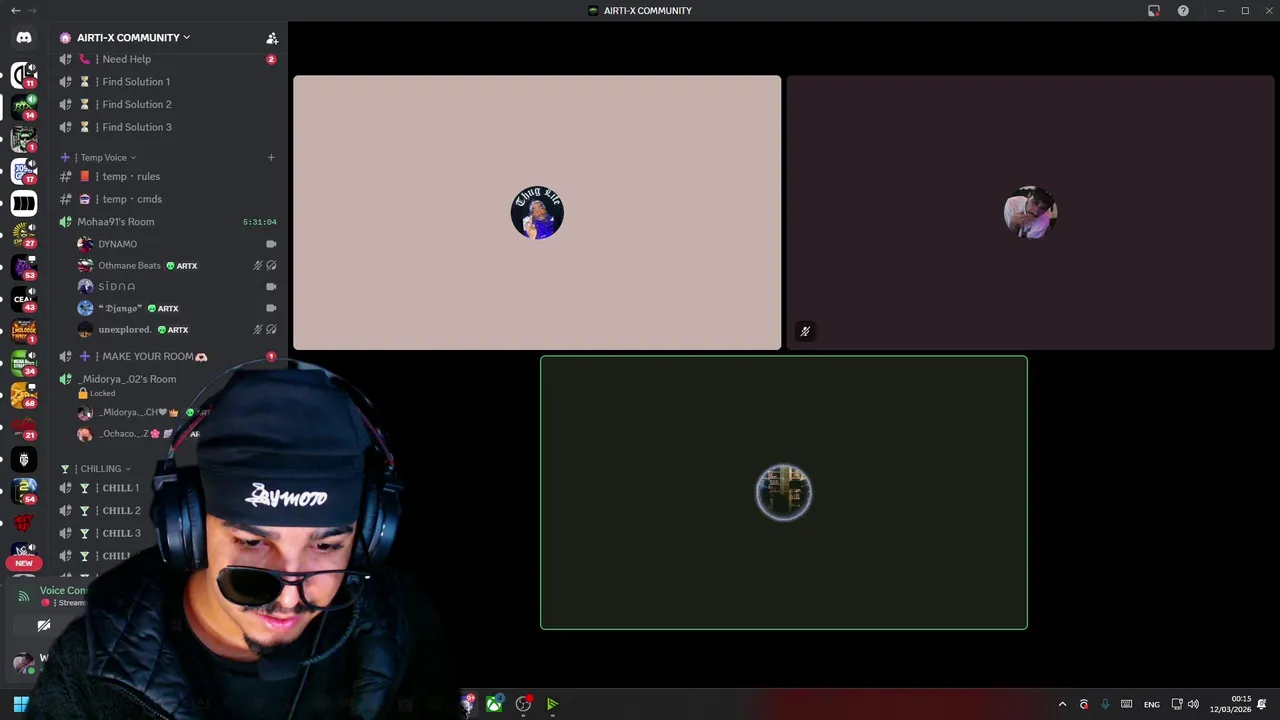1280x720 pixels.
Task: Click the ENG language indicator
Action: coord(1152,705)
